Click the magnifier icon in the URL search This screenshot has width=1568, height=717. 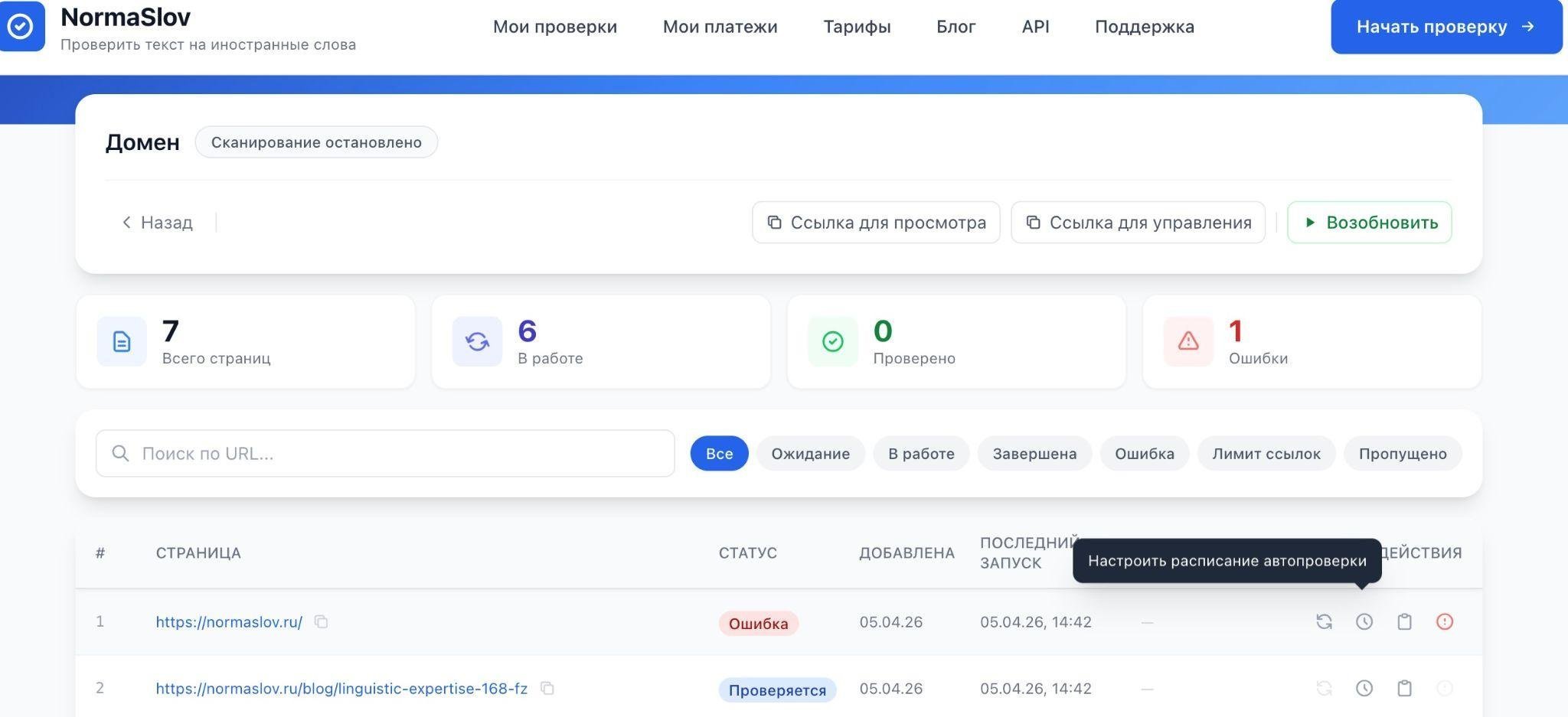(120, 453)
